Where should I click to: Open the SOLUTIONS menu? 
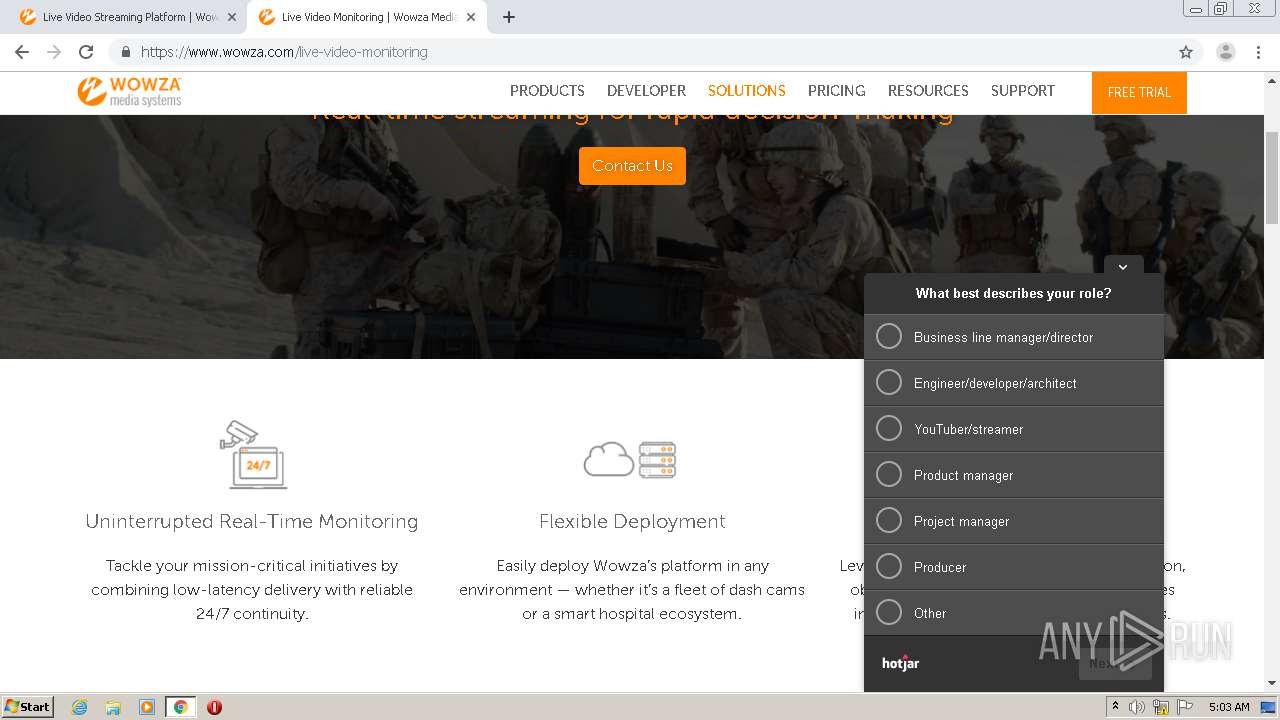click(747, 91)
